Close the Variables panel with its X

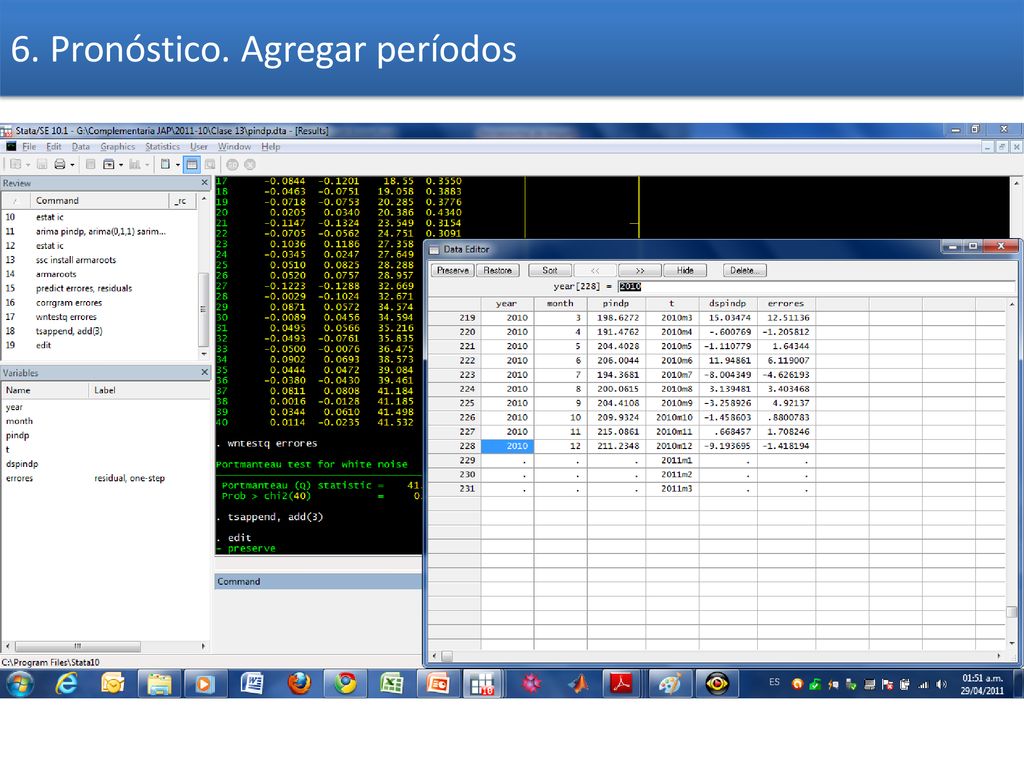(x=204, y=372)
